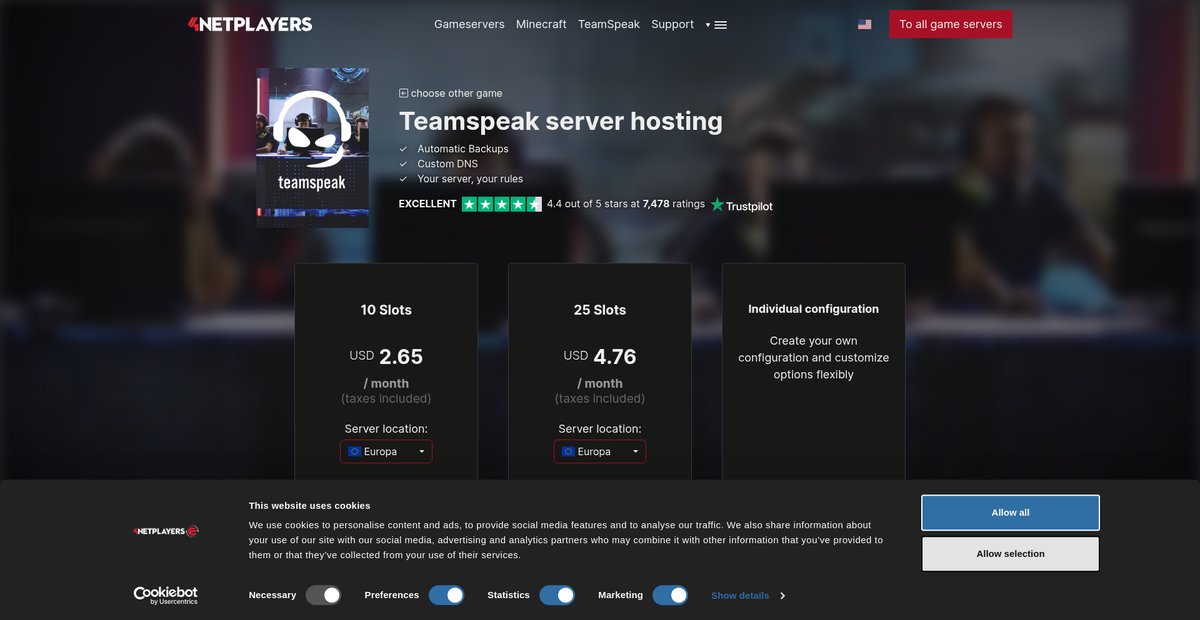The width and height of the screenshot is (1200, 620).
Task: Open server location dropdown for 25 Slots
Action: 600,451
